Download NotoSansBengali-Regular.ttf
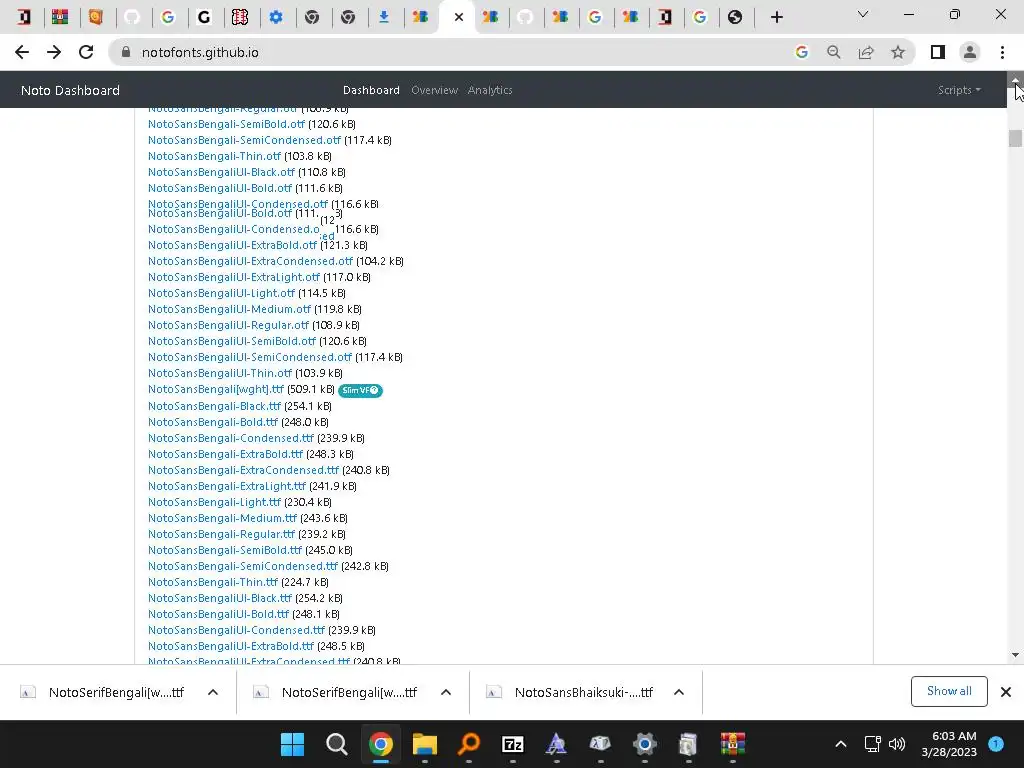This screenshot has width=1024, height=768. 221,534
